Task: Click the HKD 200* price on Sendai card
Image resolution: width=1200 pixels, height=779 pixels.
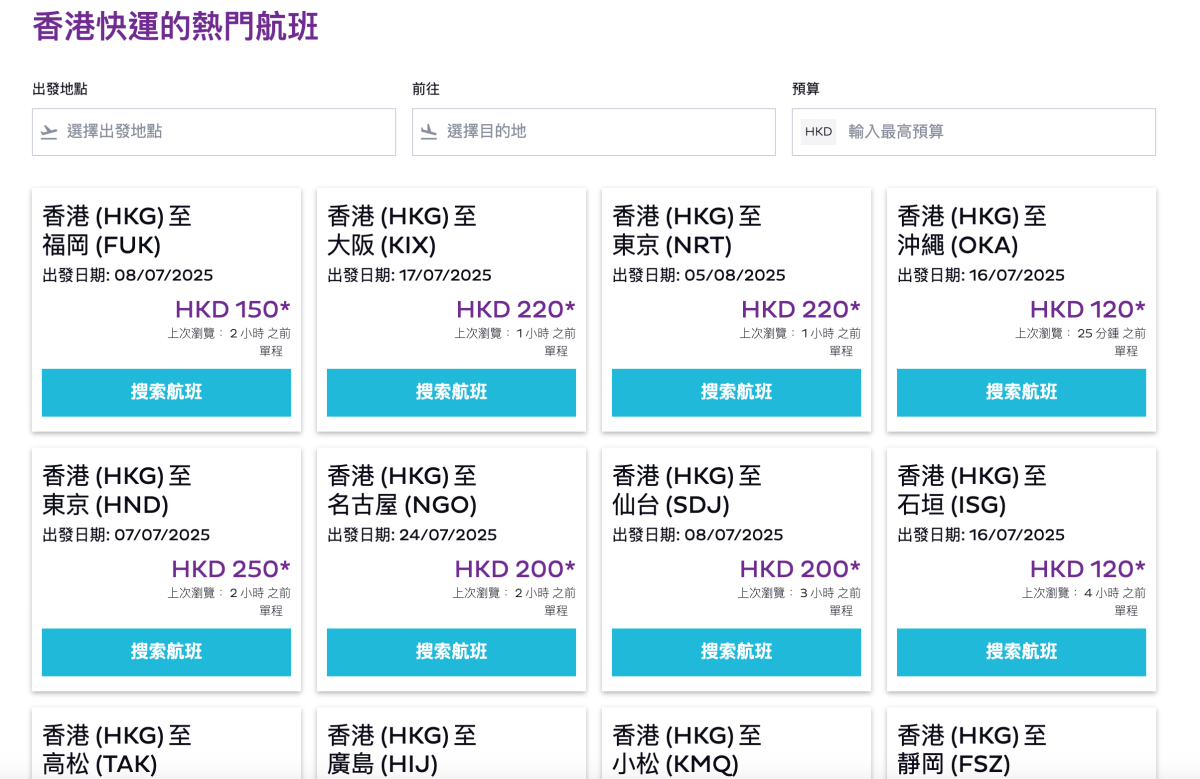Action: point(800,569)
